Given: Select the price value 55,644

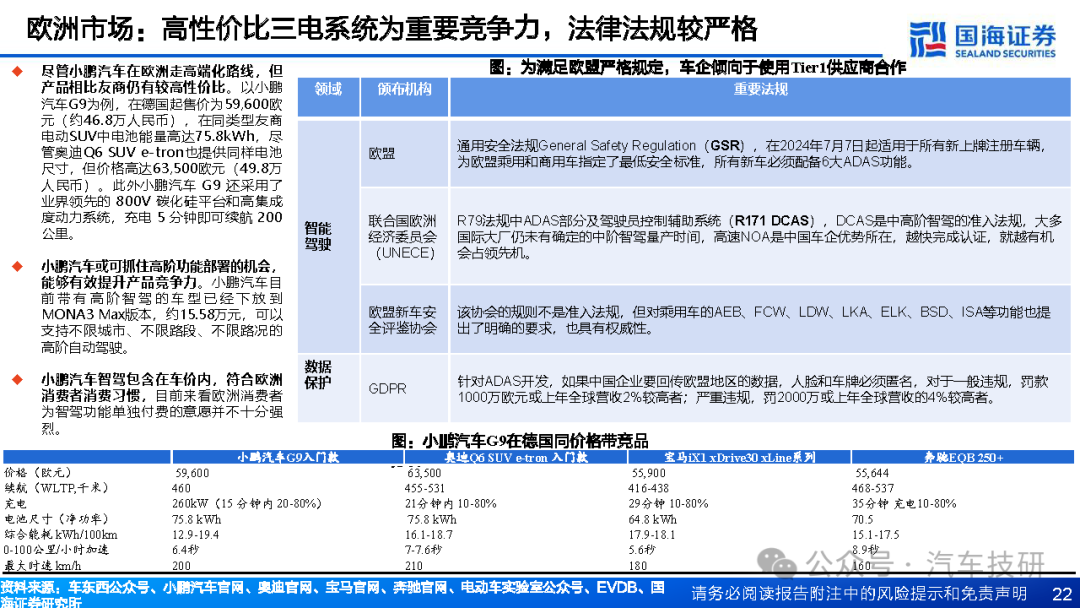Looking at the screenshot, I should tap(872, 473).
